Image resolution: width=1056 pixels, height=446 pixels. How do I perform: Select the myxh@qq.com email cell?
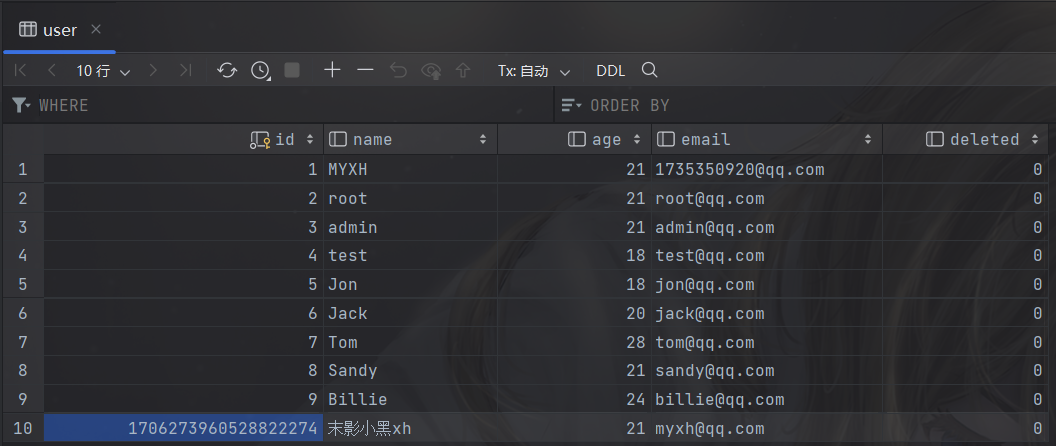766,428
